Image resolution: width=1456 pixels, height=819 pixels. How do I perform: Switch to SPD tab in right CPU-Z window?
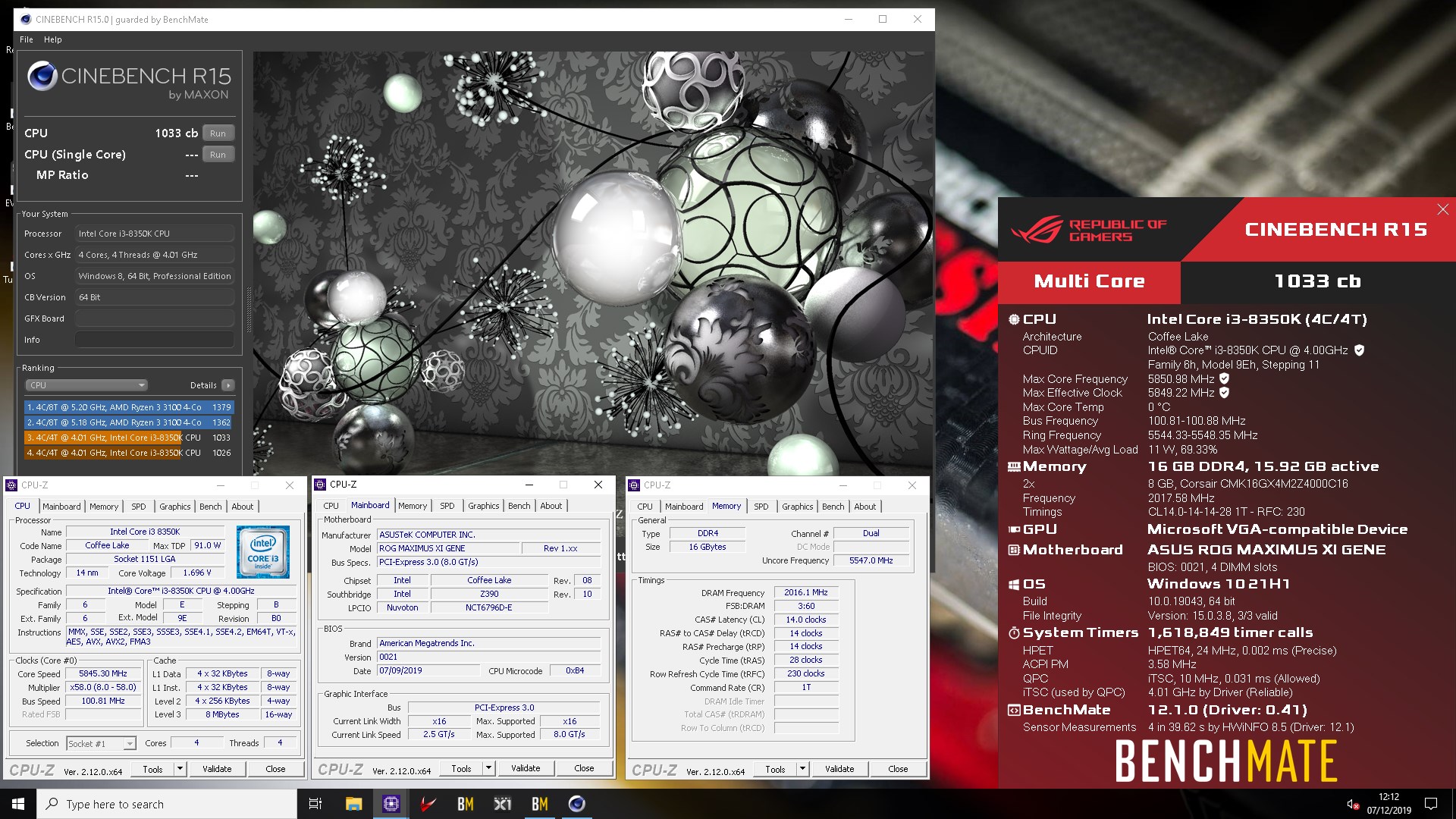point(761,507)
